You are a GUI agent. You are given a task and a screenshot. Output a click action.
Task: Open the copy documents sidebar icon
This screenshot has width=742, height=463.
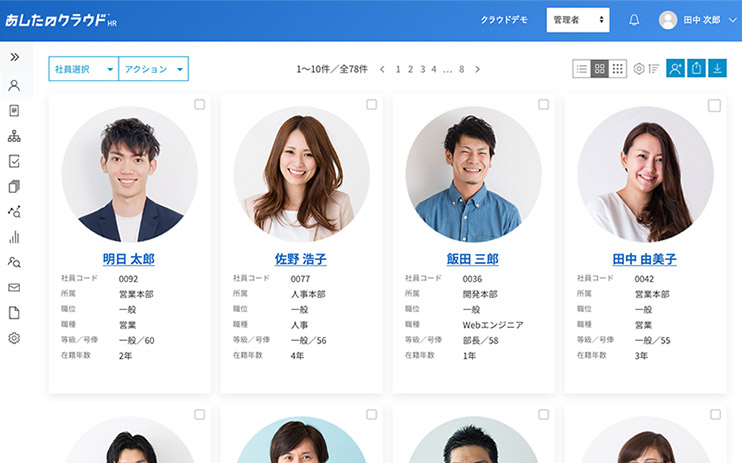[x=14, y=187]
